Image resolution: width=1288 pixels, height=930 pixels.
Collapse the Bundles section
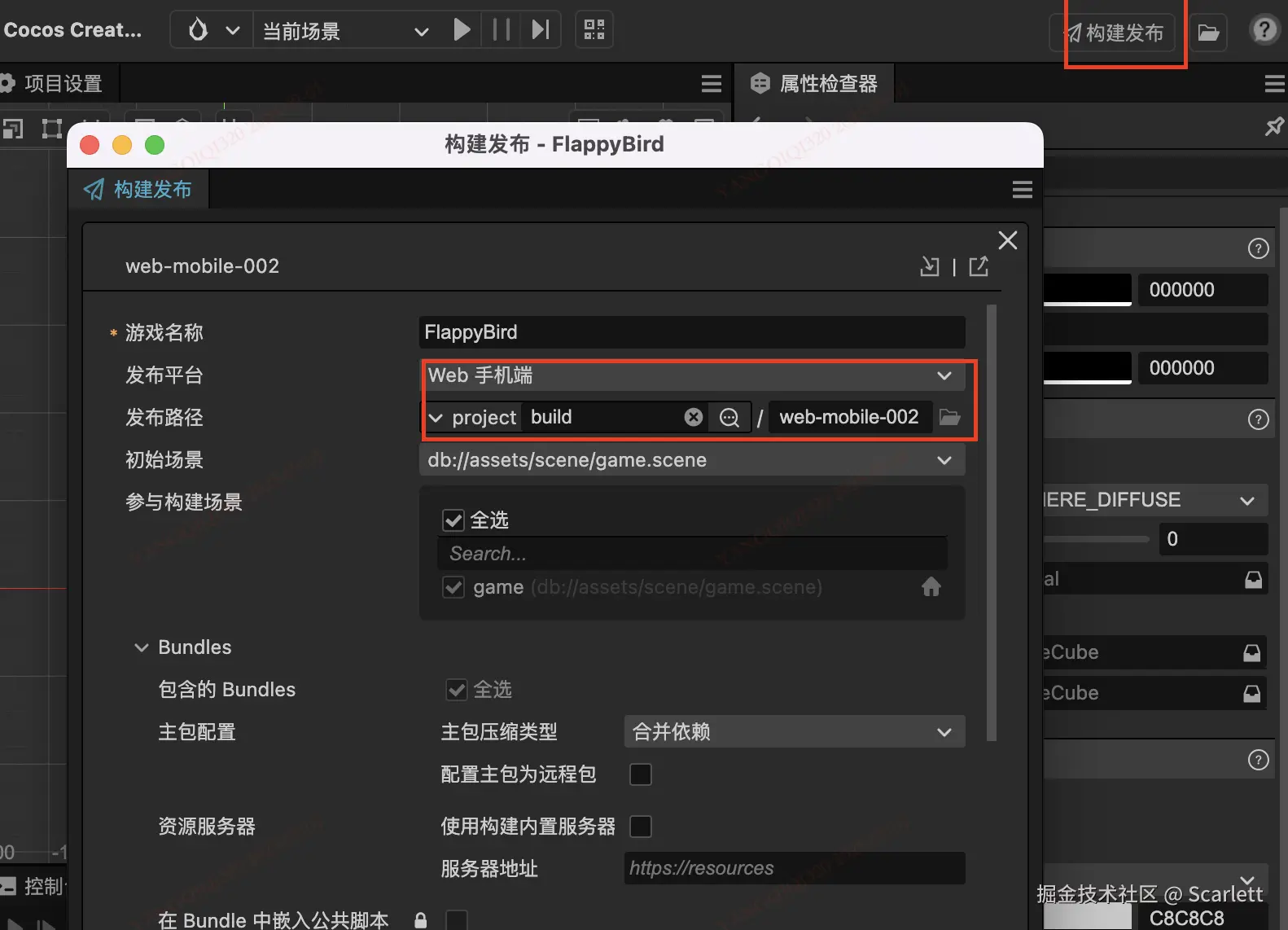142,647
